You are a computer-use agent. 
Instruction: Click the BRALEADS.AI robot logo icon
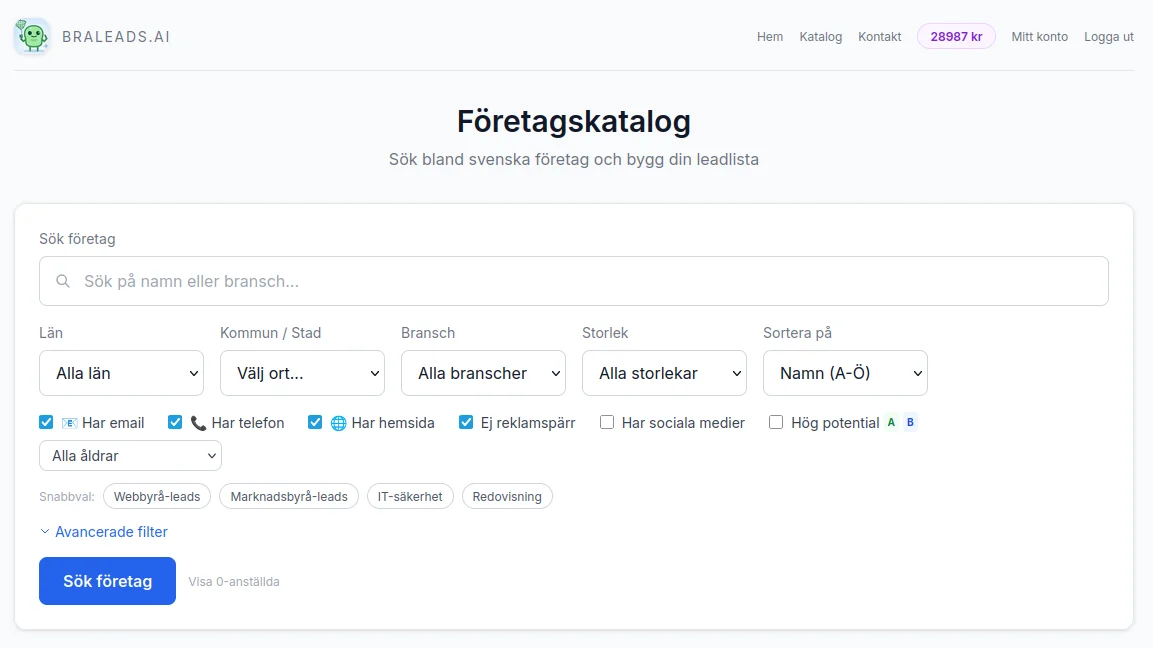coord(32,37)
